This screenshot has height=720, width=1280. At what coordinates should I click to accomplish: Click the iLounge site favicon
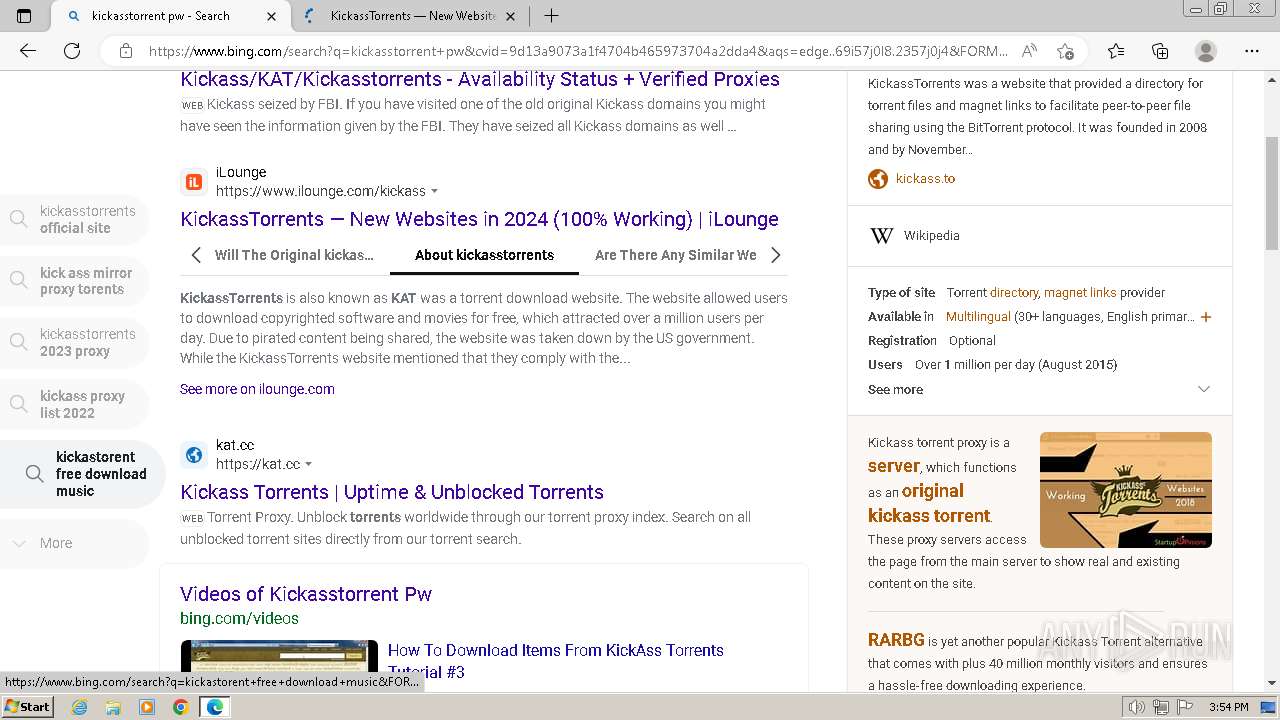click(194, 182)
